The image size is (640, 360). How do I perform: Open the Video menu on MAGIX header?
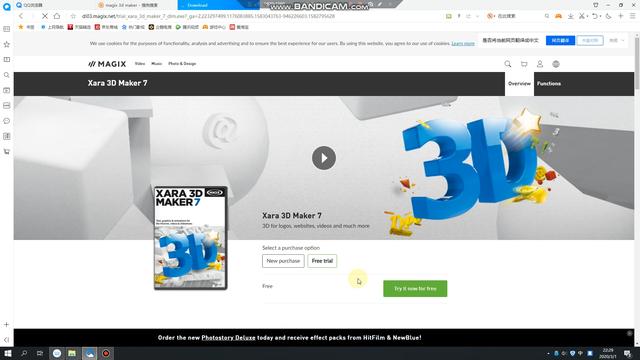140,64
